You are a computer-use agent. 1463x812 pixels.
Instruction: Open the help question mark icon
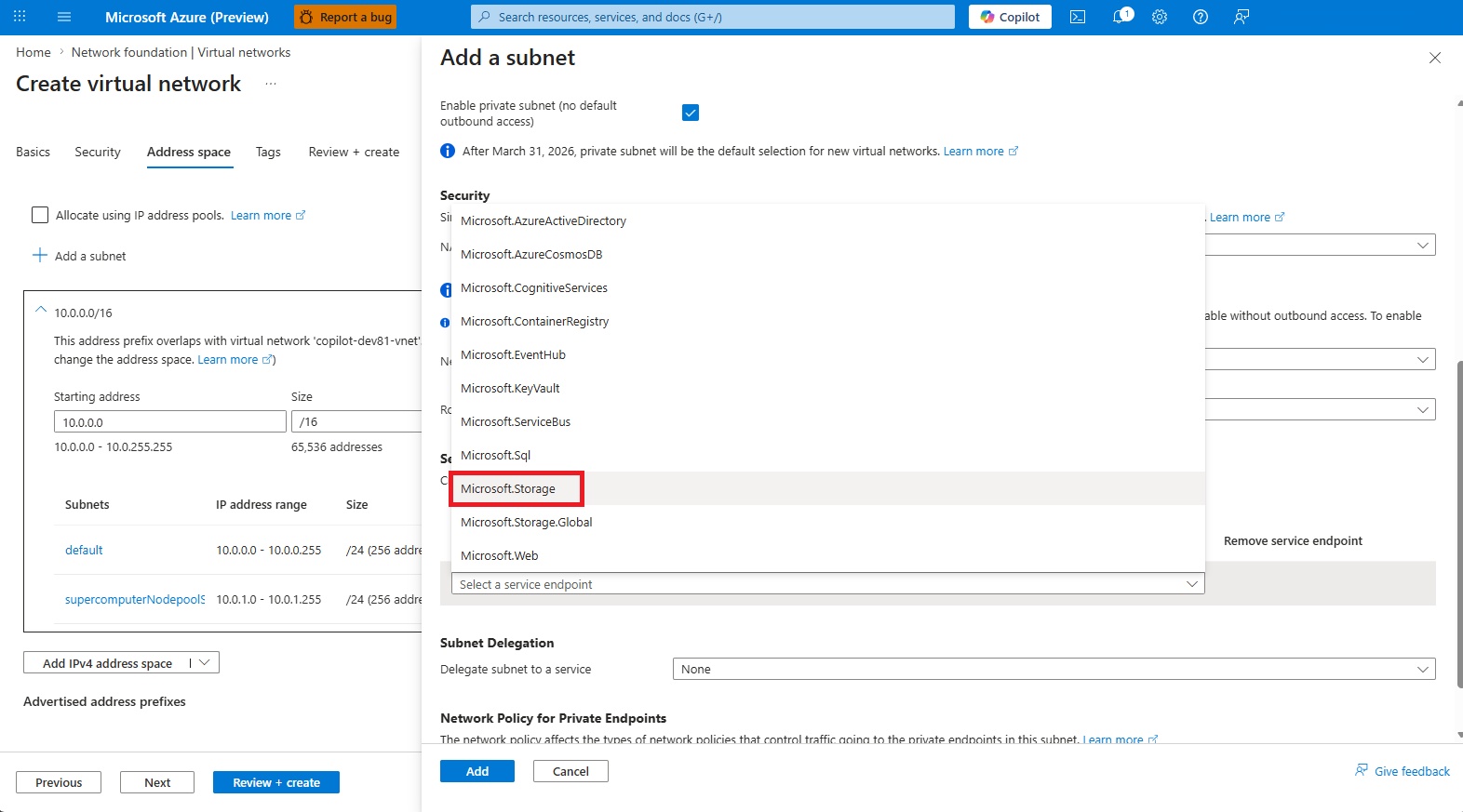coord(1201,17)
